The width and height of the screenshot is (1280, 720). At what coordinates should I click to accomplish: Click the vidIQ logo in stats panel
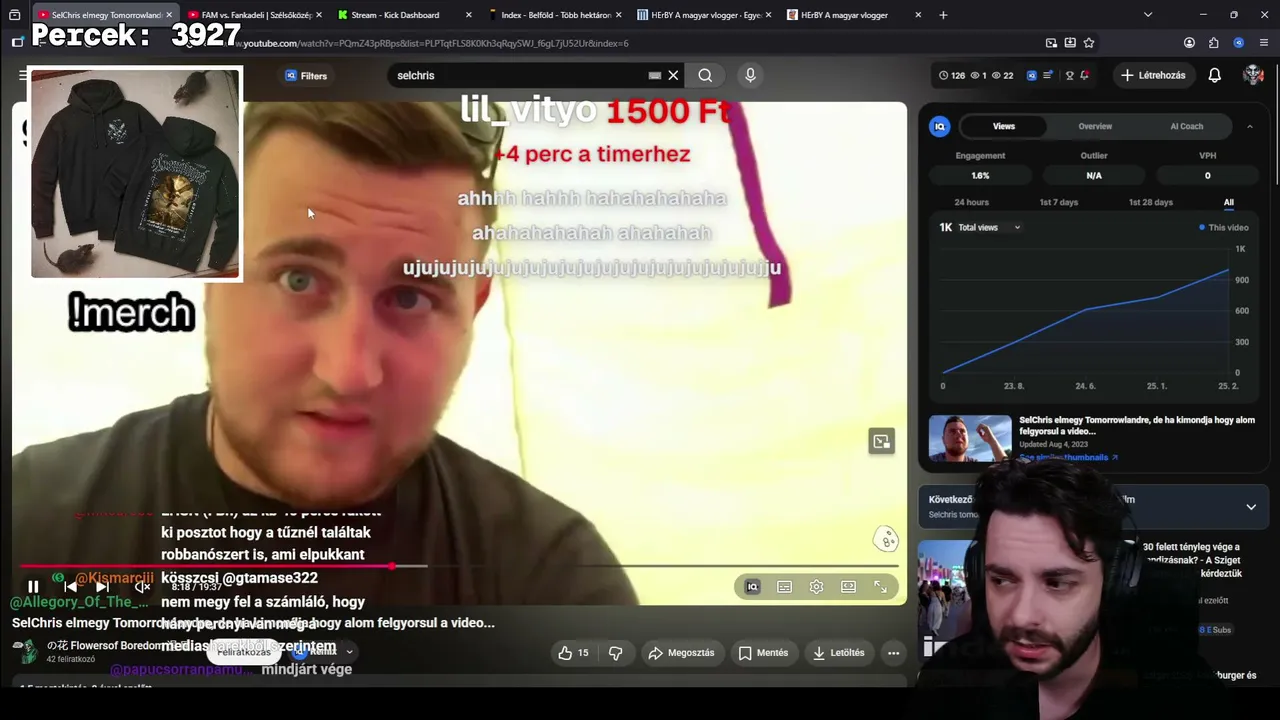(939, 126)
